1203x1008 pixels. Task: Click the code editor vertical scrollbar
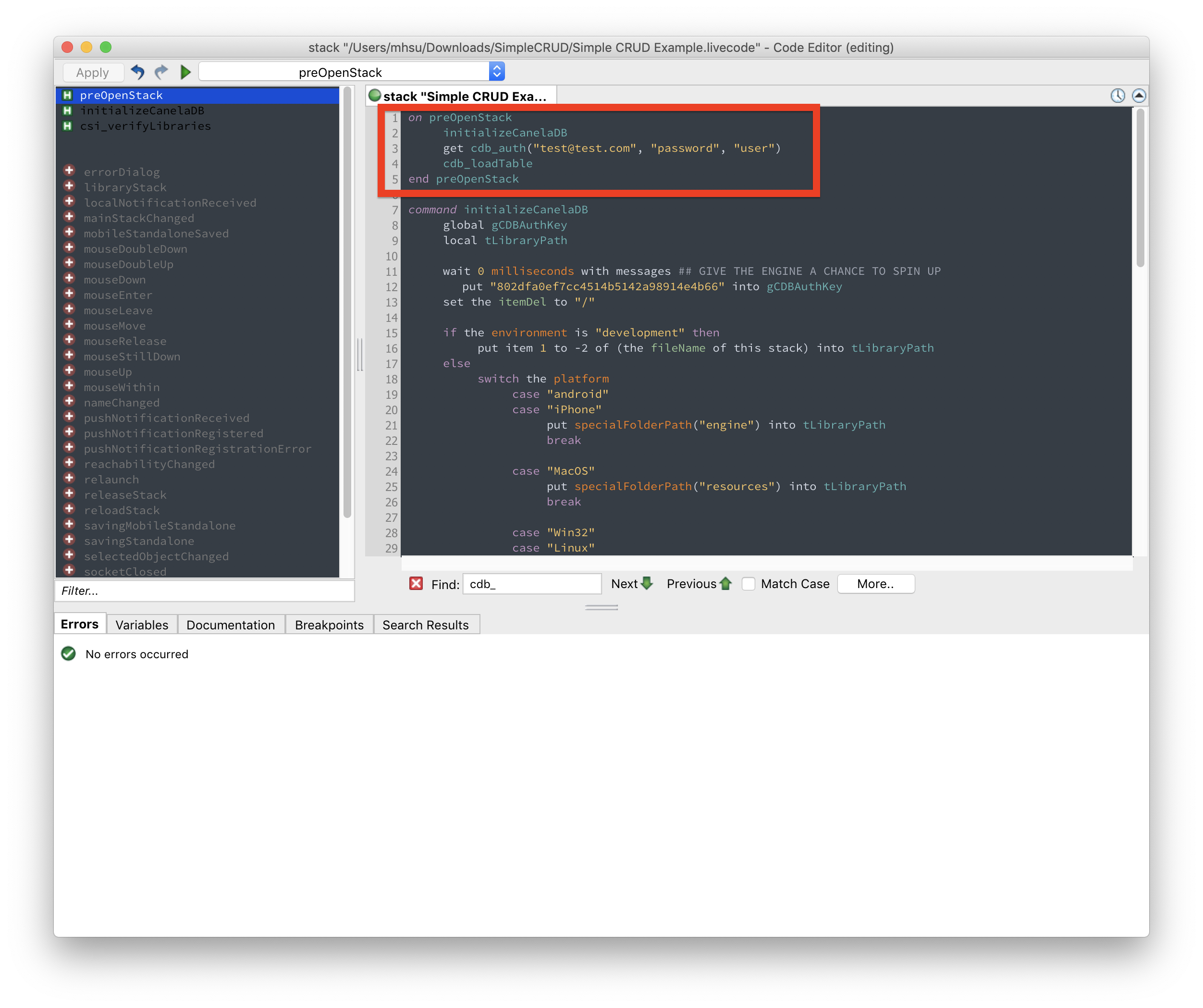[x=1140, y=188]
